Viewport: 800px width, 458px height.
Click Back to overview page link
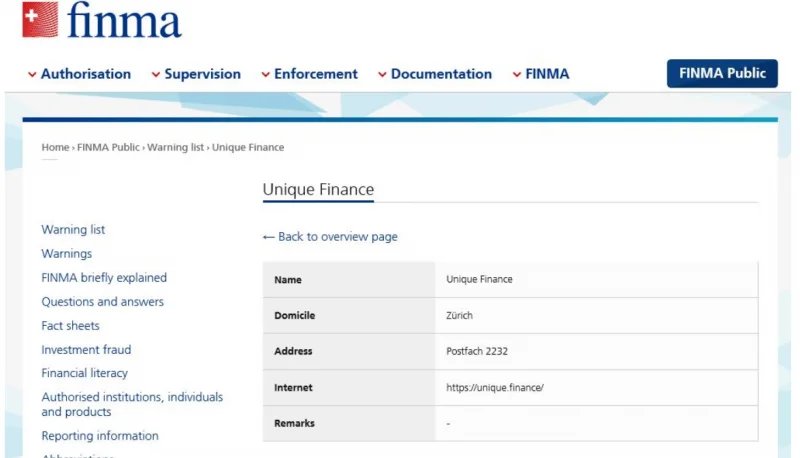coord(338,237)
